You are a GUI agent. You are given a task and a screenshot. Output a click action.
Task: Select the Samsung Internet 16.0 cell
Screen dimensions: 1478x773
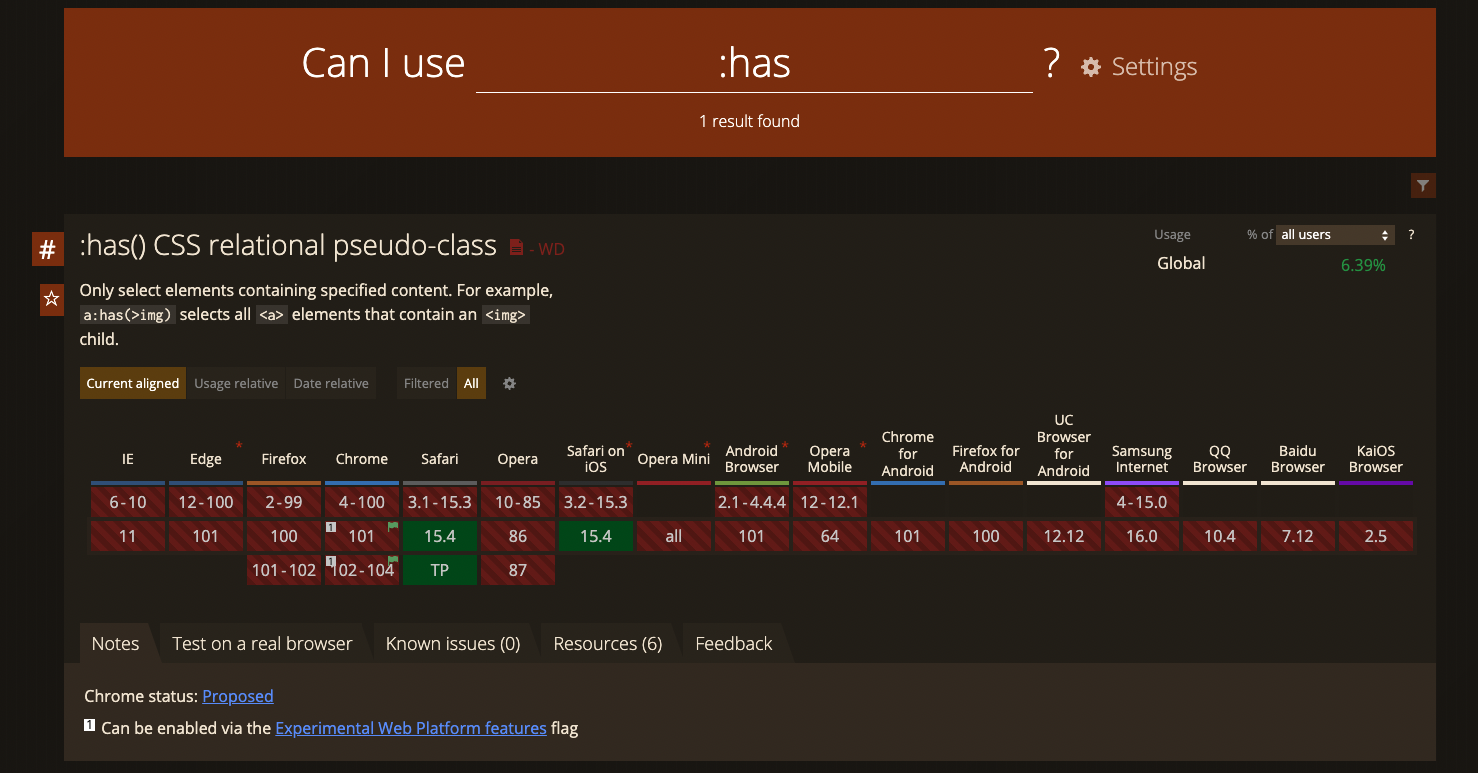1142,536
